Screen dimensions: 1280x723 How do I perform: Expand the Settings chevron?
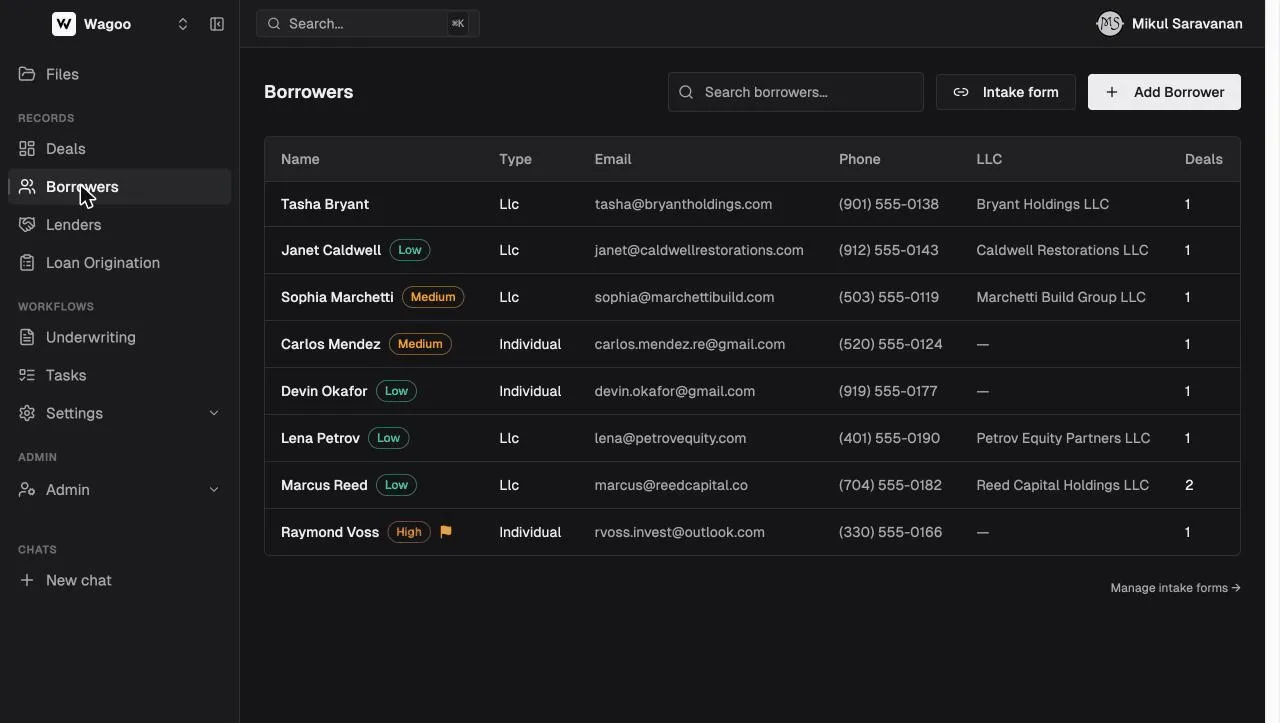pyautogui.click(x=213, y=413)
